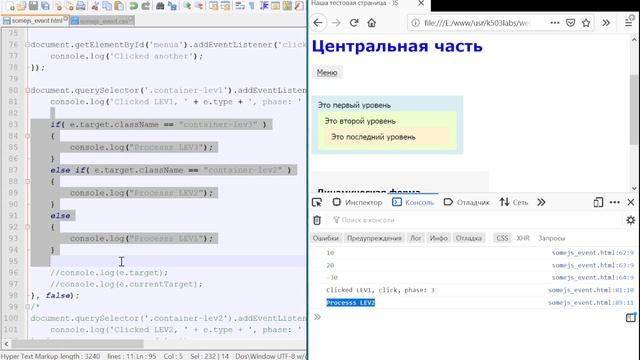Switch to the second Notepad++ file tab
Screen dimensions: 640x360
(102, 20)
